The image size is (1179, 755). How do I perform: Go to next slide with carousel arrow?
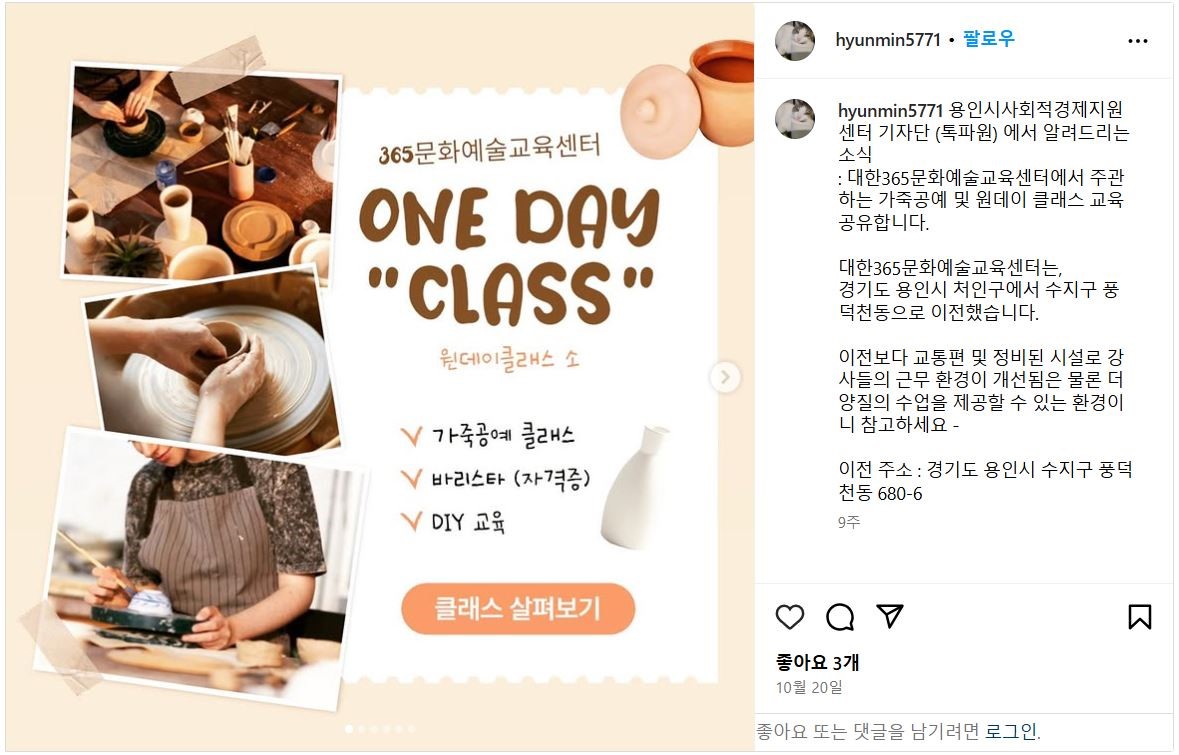(x=725, y=378)
